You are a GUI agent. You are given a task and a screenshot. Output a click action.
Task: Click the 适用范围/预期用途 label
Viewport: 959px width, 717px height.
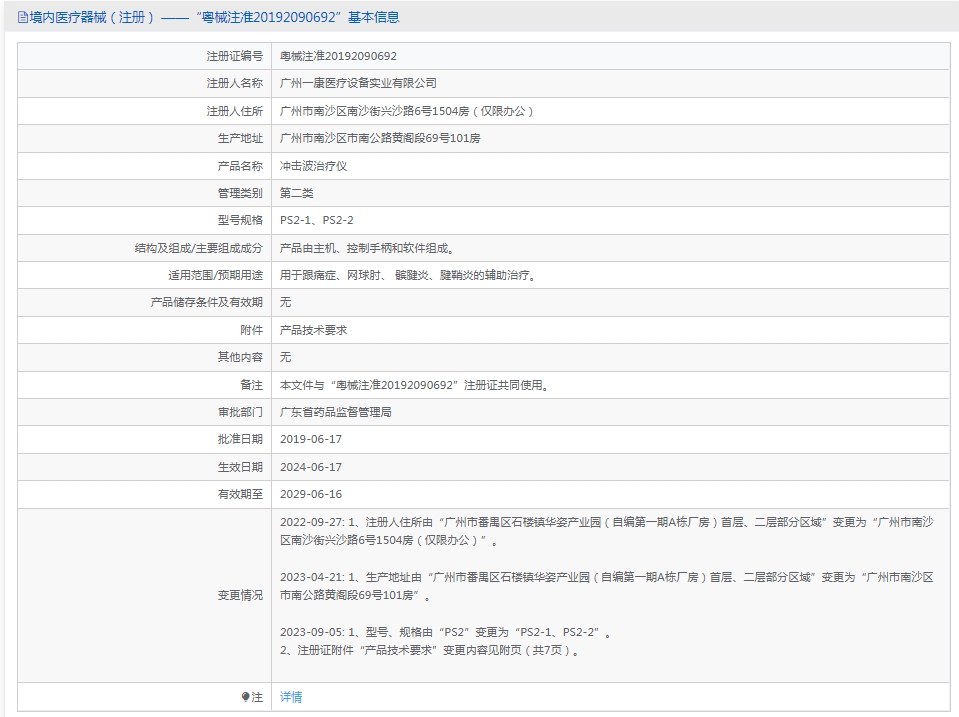pyautogui.click(x=215, y=275)
